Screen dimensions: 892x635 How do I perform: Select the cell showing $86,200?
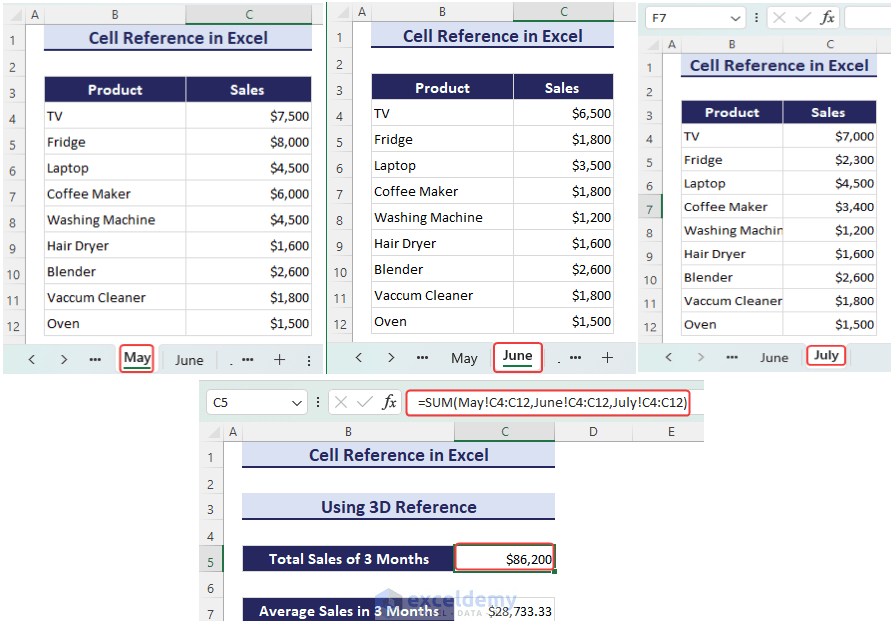click(x=504, y=561)
